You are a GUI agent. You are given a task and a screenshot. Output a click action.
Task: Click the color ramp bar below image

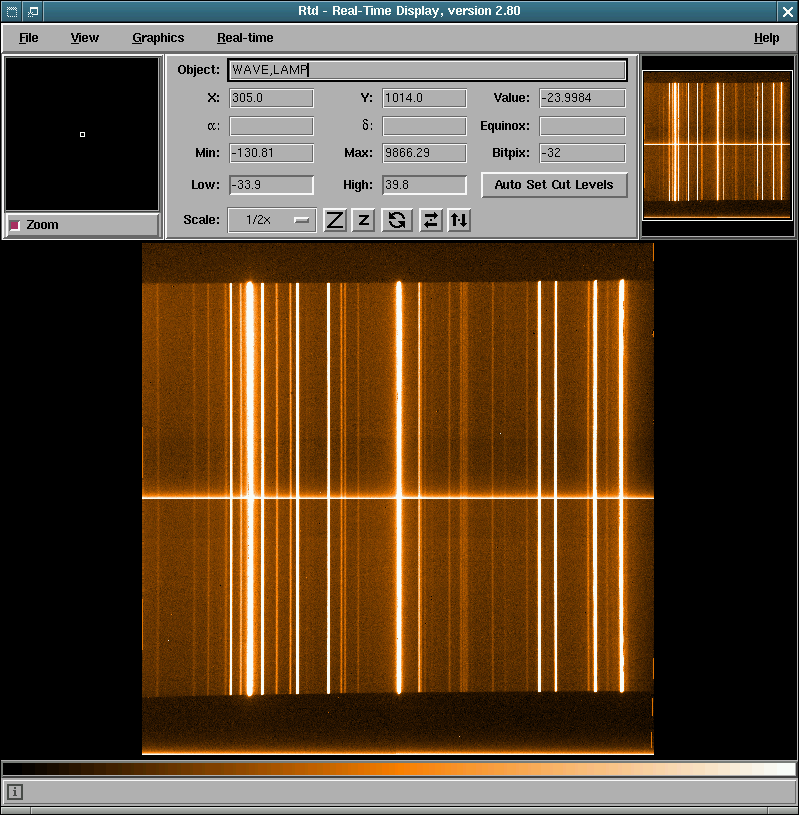pos(399,769)
